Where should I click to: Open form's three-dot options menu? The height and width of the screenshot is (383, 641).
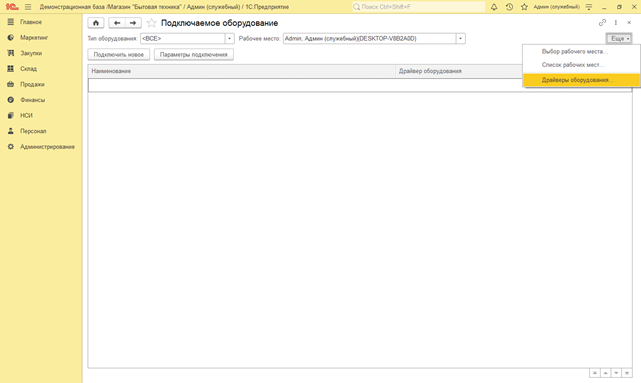point(616,23)
